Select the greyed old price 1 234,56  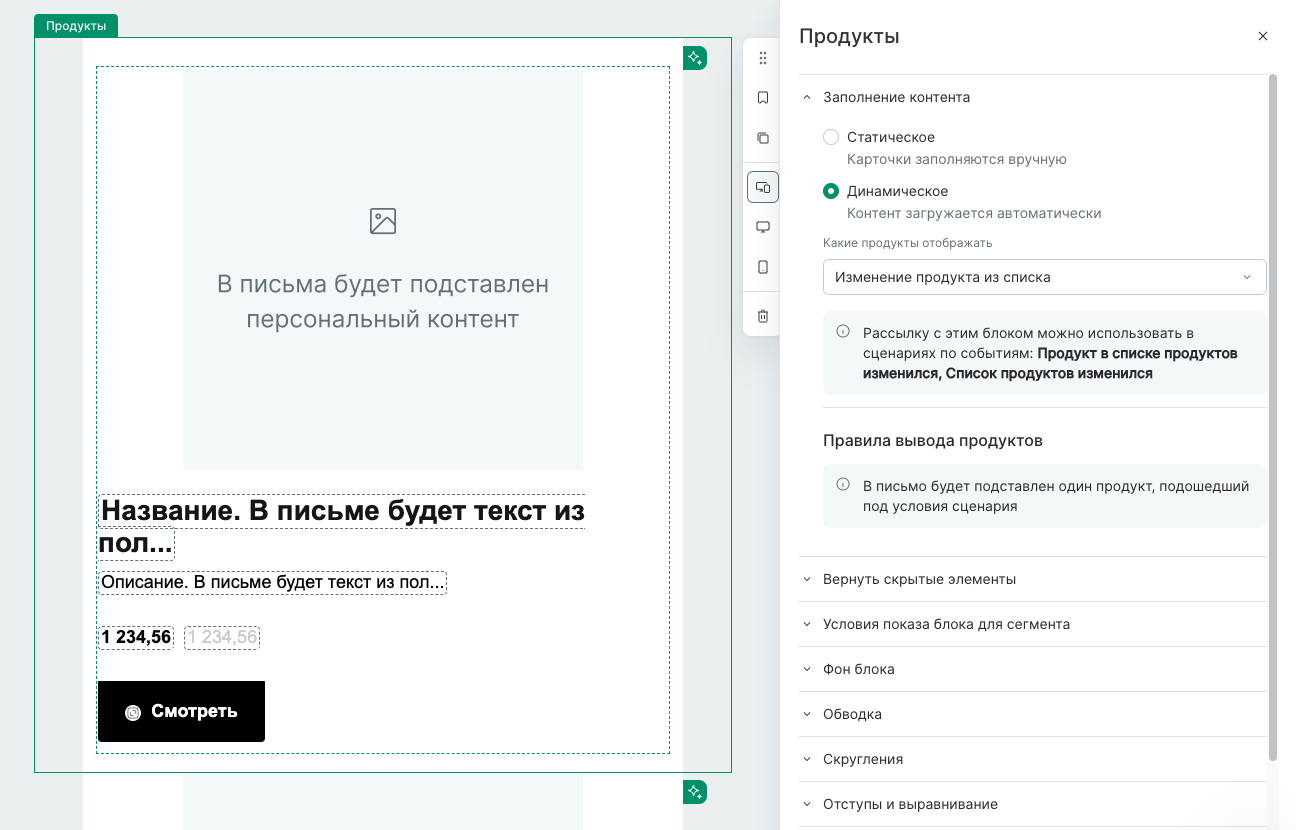point(222,637)
